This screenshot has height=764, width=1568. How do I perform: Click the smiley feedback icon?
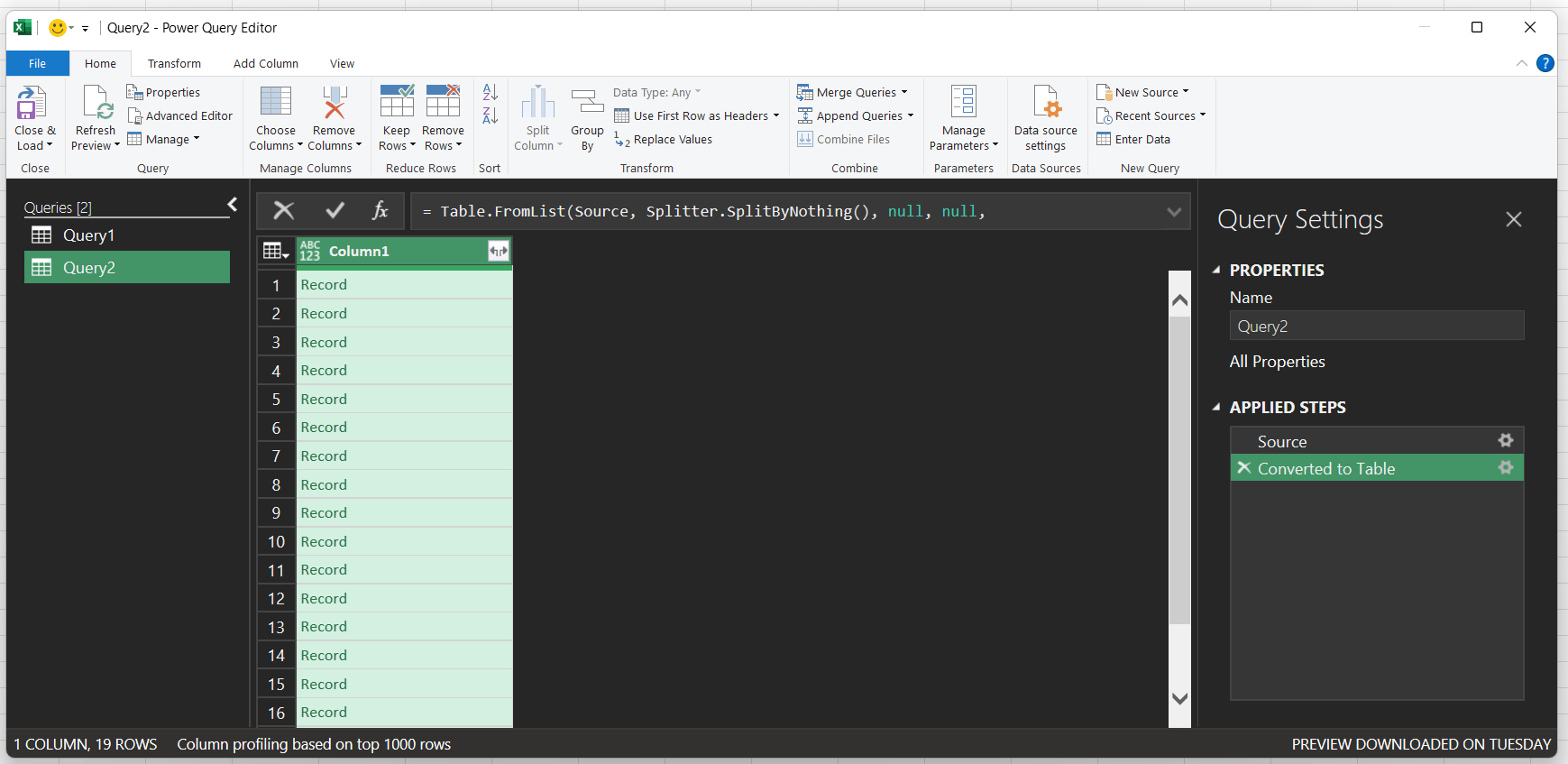(58, 28)
